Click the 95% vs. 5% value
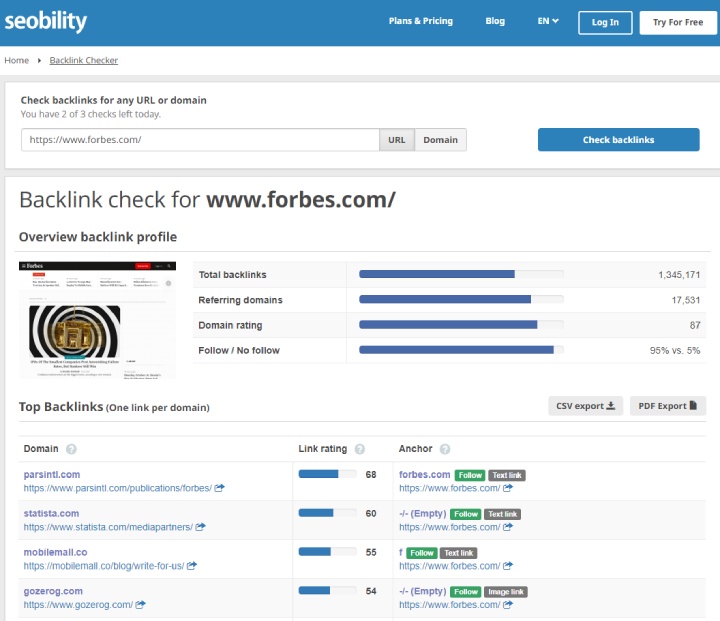Viewport: 720px width, 621px height. pyautogui.click(x=675, y=350)
